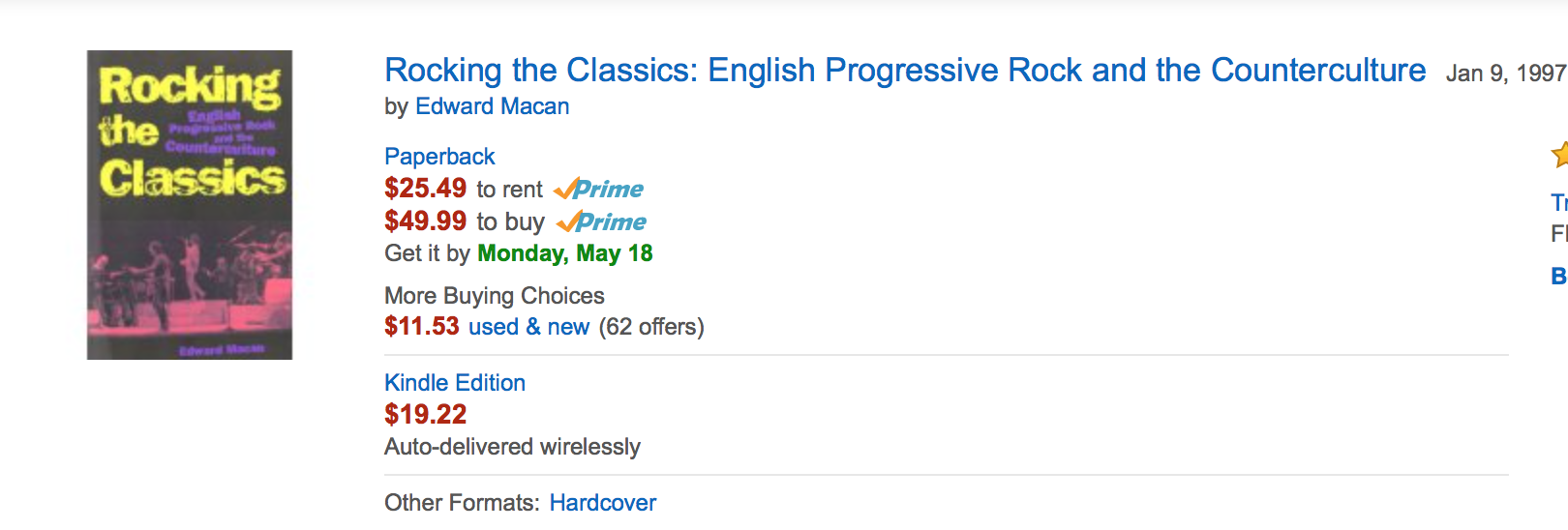Image resolution: width=1568 pixels, height=530 pixels.
Task: Click the partial gold star rating icon
Action: [1559, 154]
